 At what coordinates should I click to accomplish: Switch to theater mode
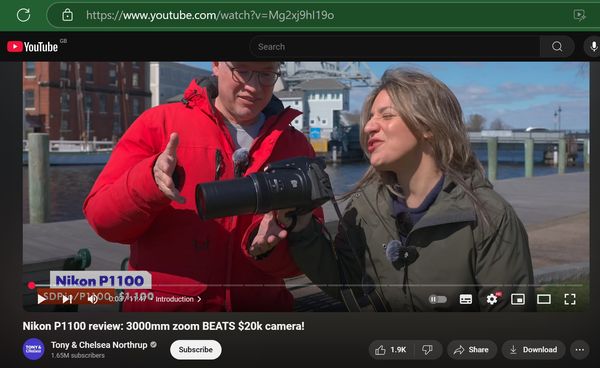(x=544, y=299)
